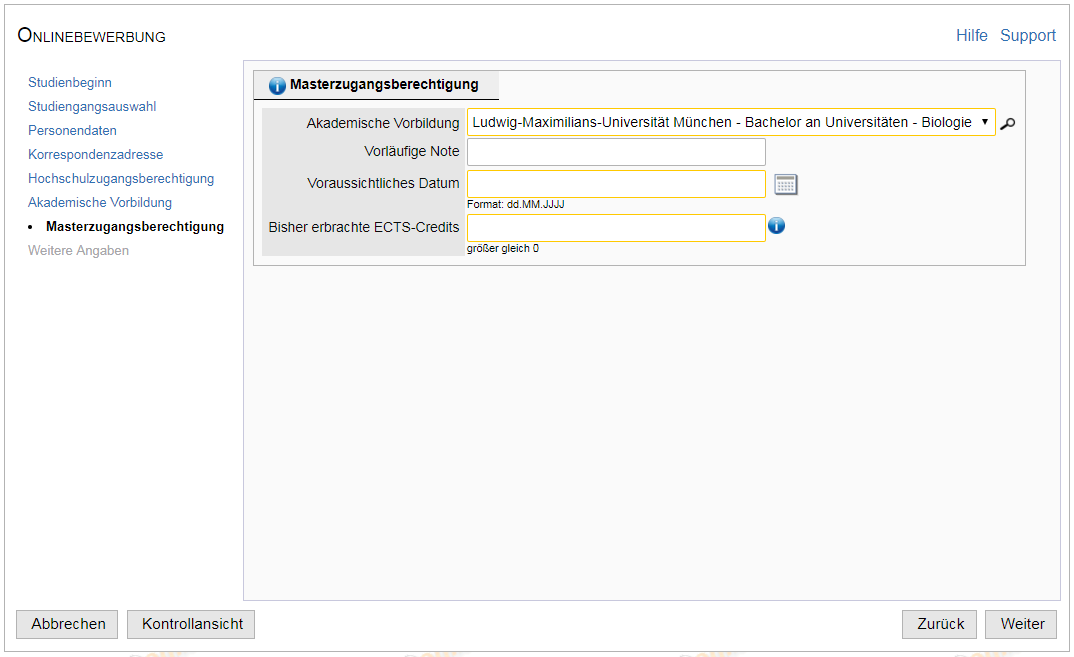
Task: Click the magnifier icon next to Akademische Vorbildung
Action: point(1007,123)
